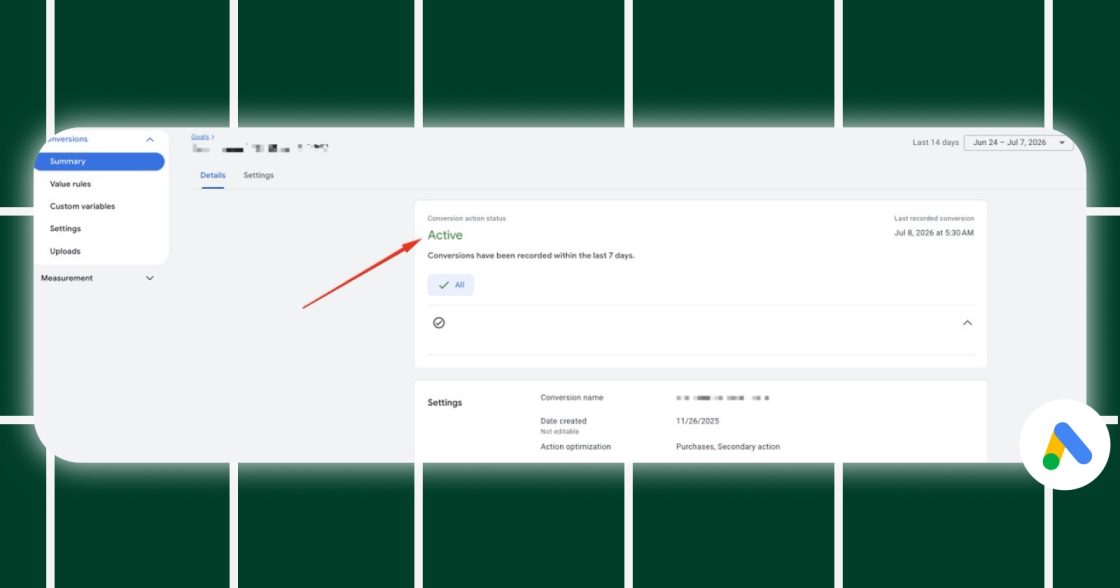The image size is (1120, 588).
Task: Click the Conversions have been recorded message
Action: click(x=531, y=256)
